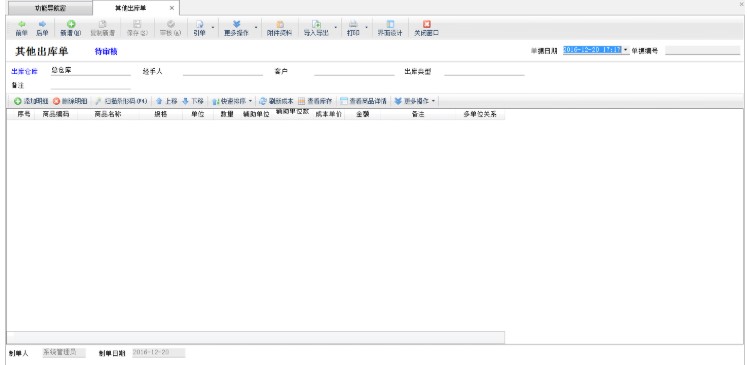Screen dimensions: 747x365
Task: Click the 单据日期 date field
Action: (x=593, y=50)
